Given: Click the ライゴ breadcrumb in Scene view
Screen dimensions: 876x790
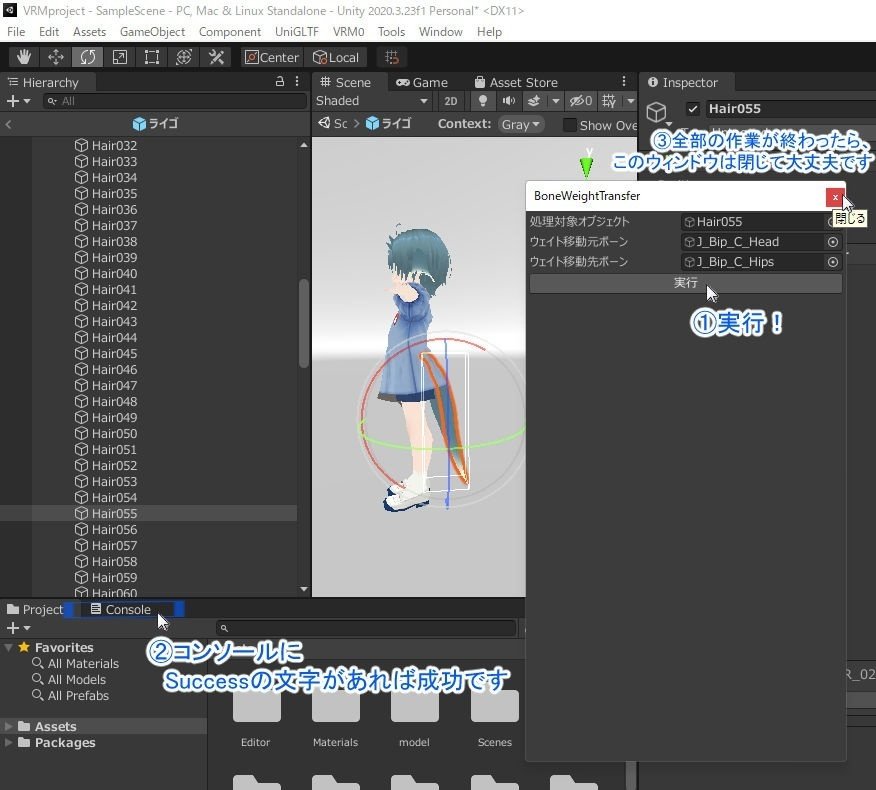Looking at the screenshot, I should point(388,123).
